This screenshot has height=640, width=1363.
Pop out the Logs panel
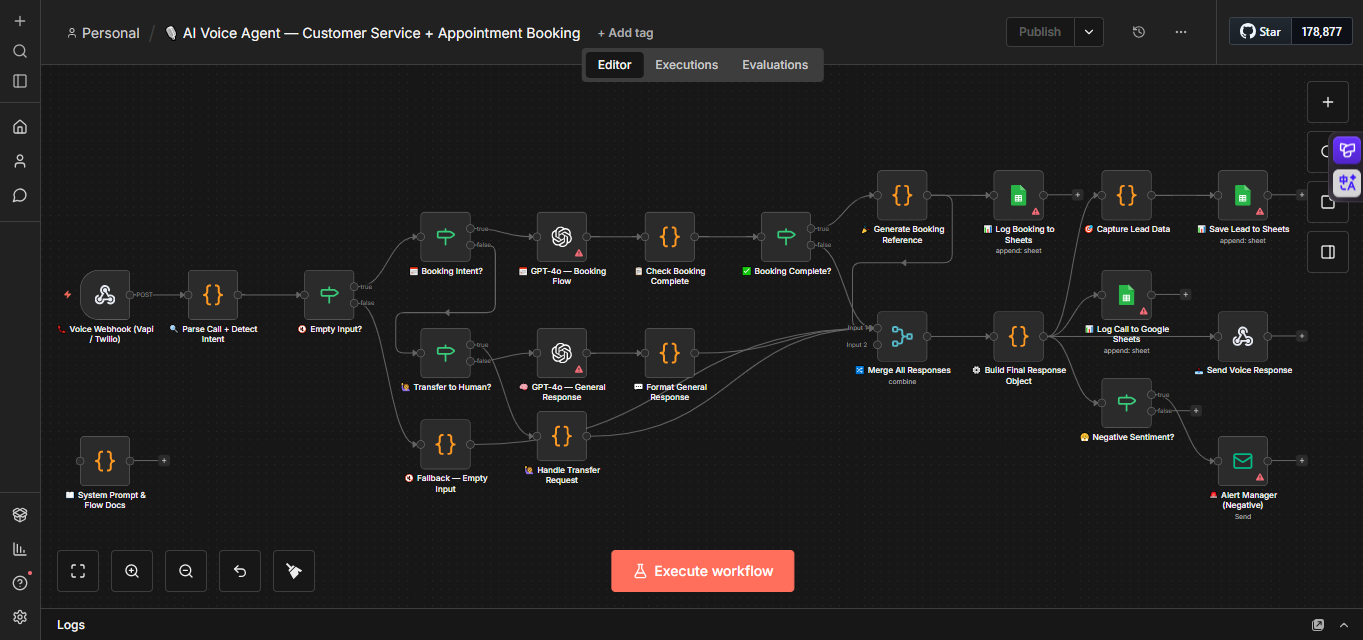(x=1318, y=625)
